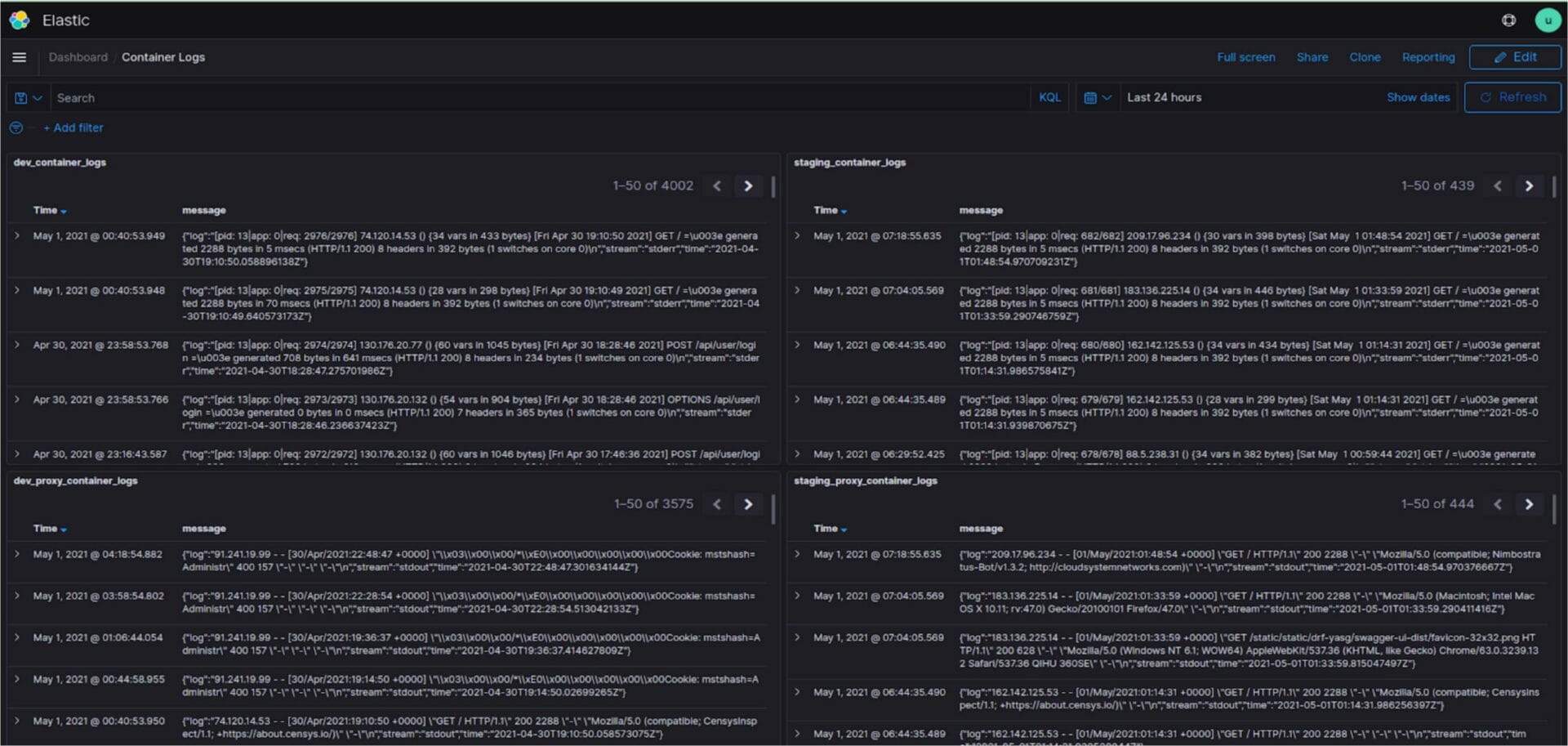The image size is (1568, 746).
Task: Open the saved query dropdown chevron
Action: click(36, 97)
